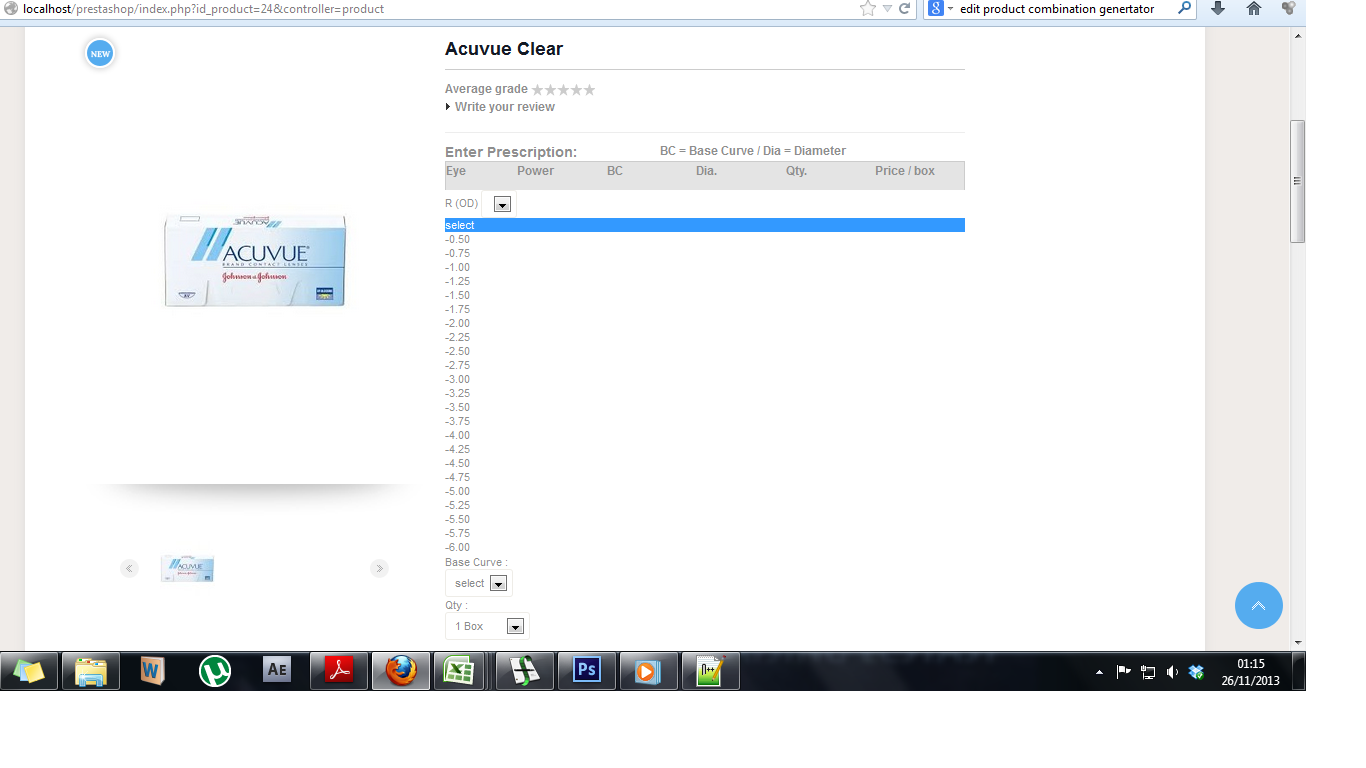
Task: Click the page scrollbar down arrow
Action: tap(1298, 642)
